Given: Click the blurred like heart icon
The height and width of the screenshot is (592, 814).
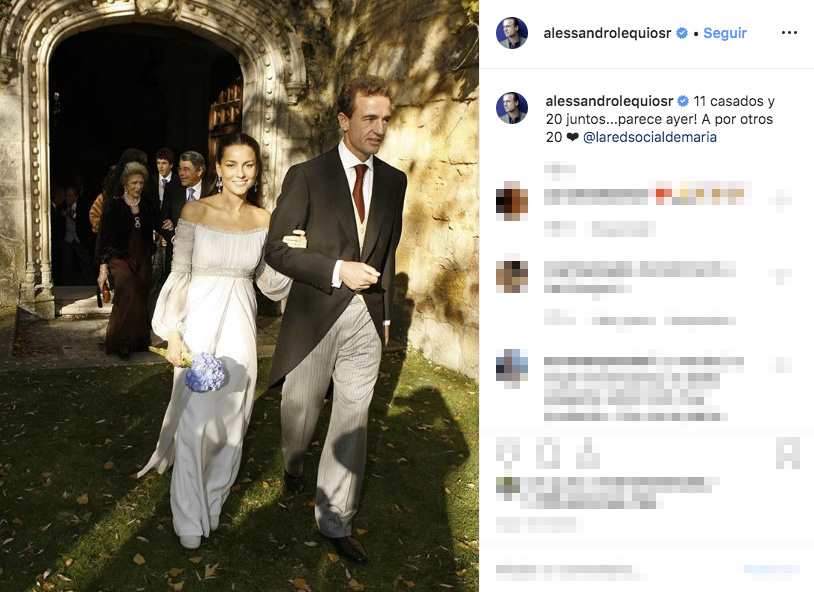Looking at the screenshot, I should coord(509,454).
